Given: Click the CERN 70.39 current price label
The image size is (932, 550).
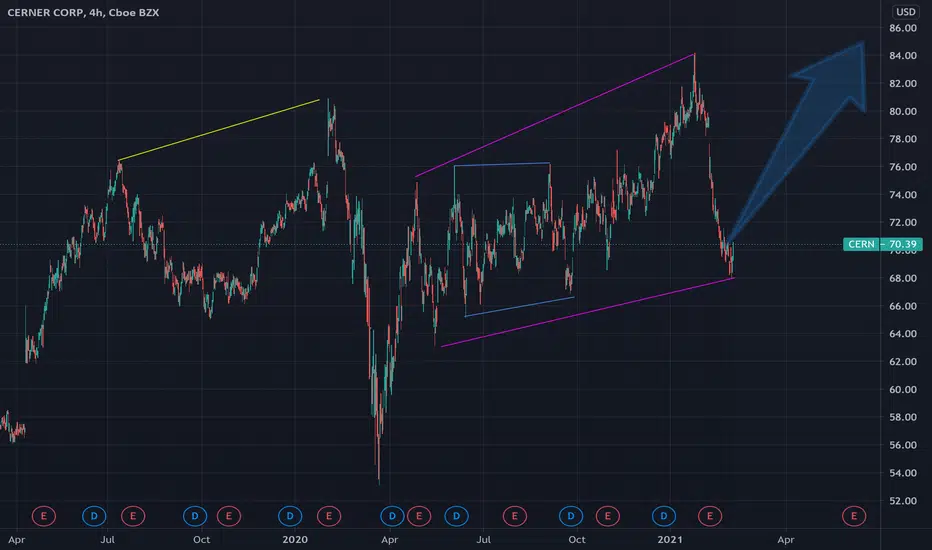Looking at the screenshot, I should coord(883,244).
